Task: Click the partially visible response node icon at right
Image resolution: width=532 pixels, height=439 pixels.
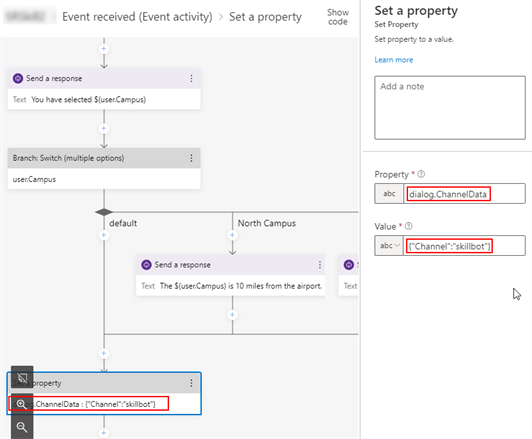Action: (349, 265)
